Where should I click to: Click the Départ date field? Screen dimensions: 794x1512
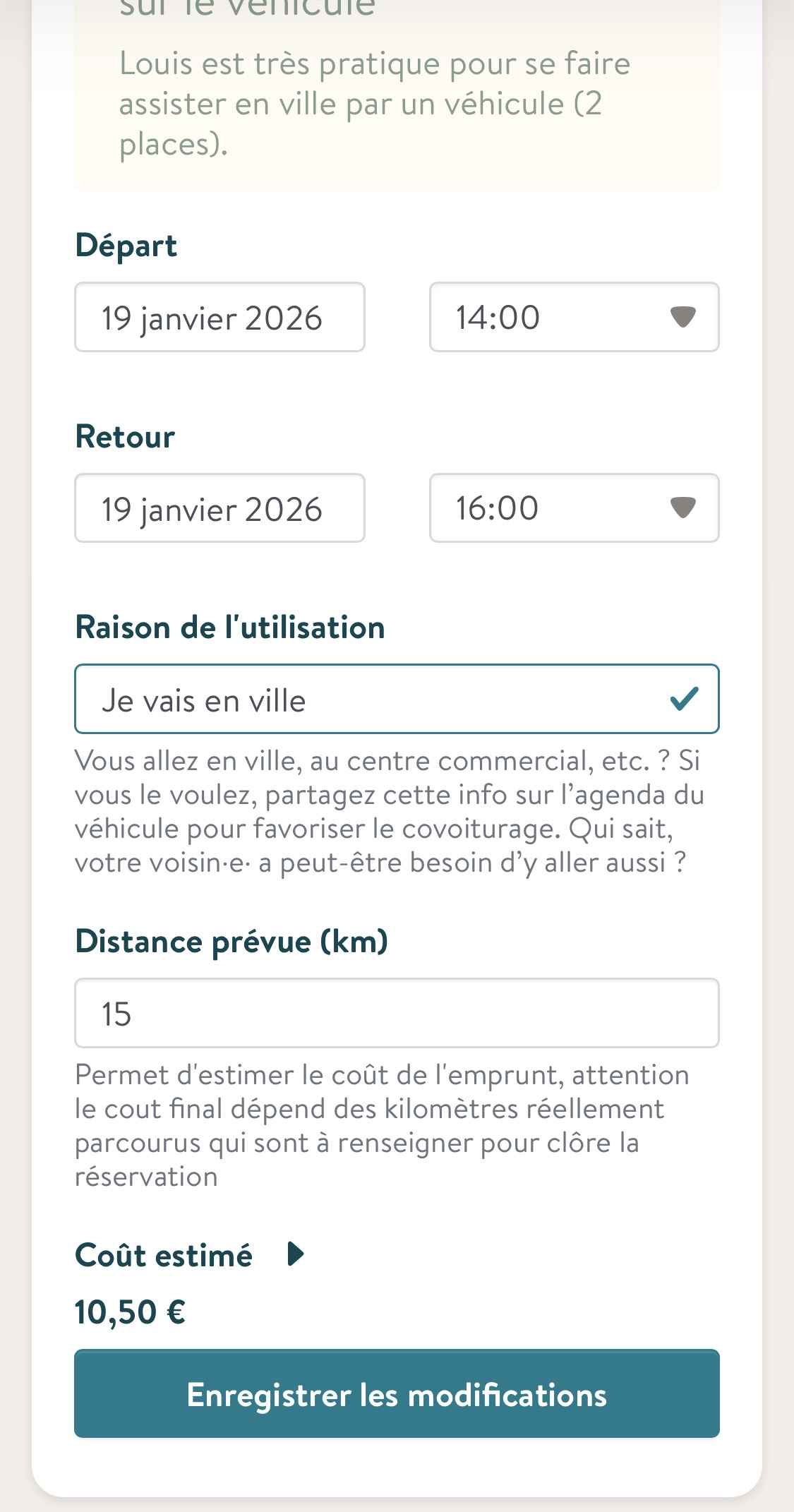coord(219,318)
